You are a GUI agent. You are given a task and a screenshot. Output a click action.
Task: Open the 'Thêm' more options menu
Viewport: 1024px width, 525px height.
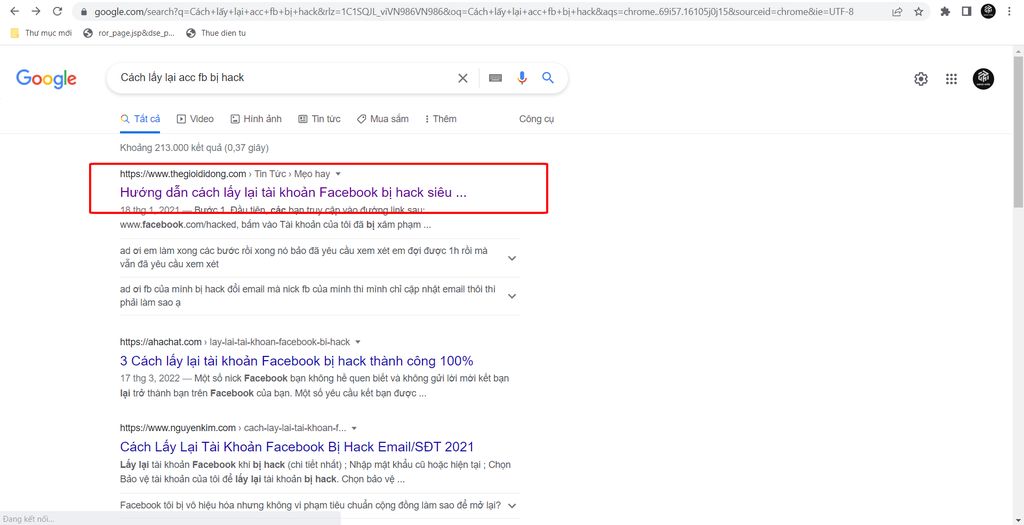(x=441, y=119)
